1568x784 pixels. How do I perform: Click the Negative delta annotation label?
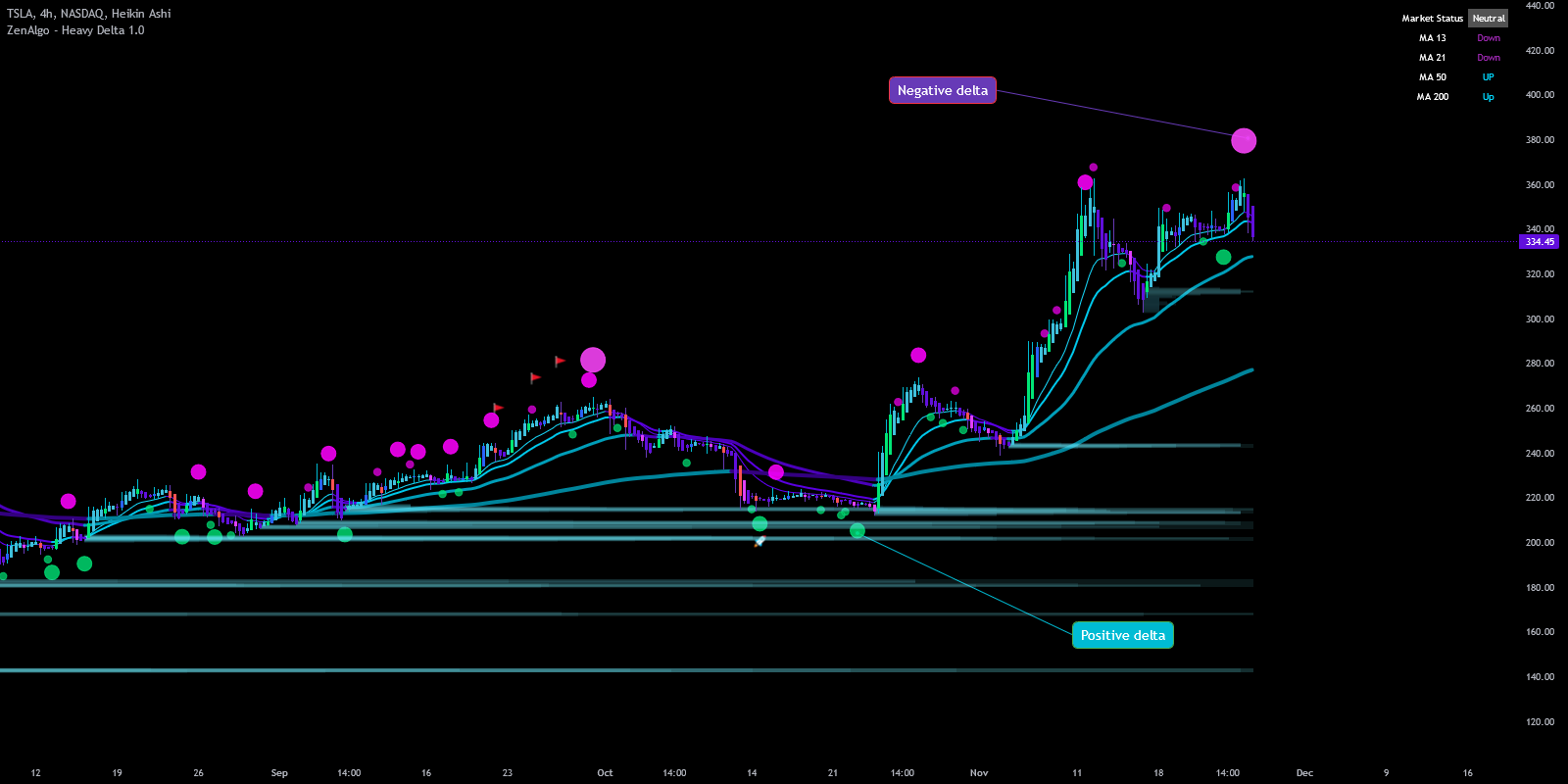(942, 90)
